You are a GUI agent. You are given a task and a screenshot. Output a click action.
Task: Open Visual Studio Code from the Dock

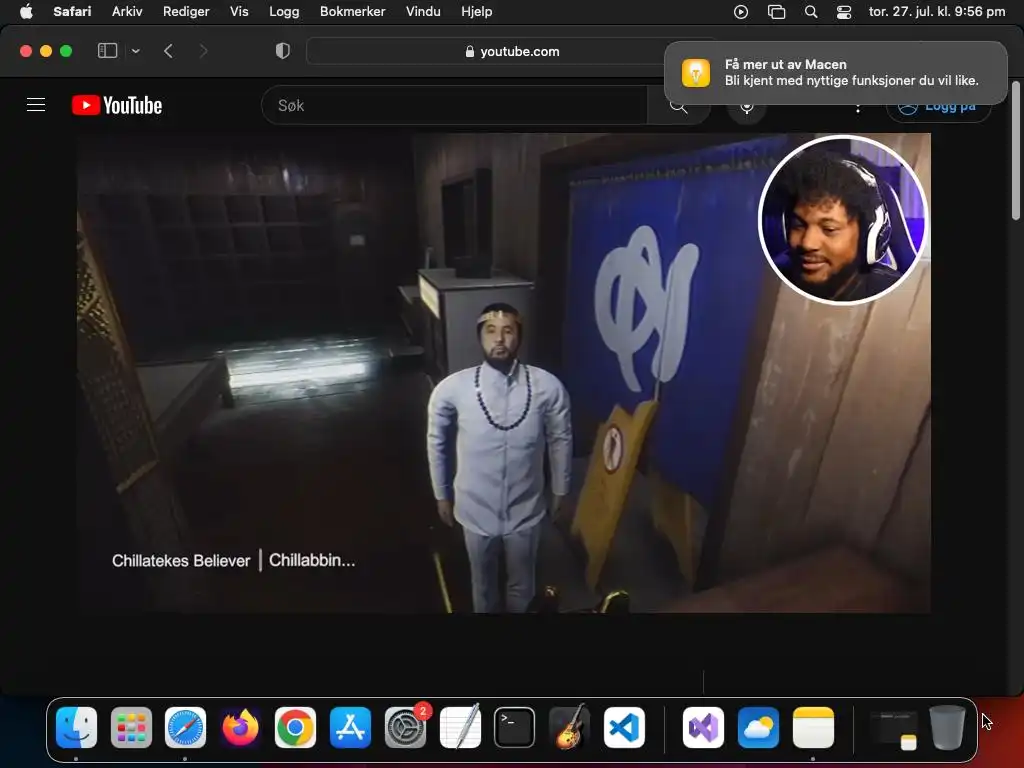624,727
